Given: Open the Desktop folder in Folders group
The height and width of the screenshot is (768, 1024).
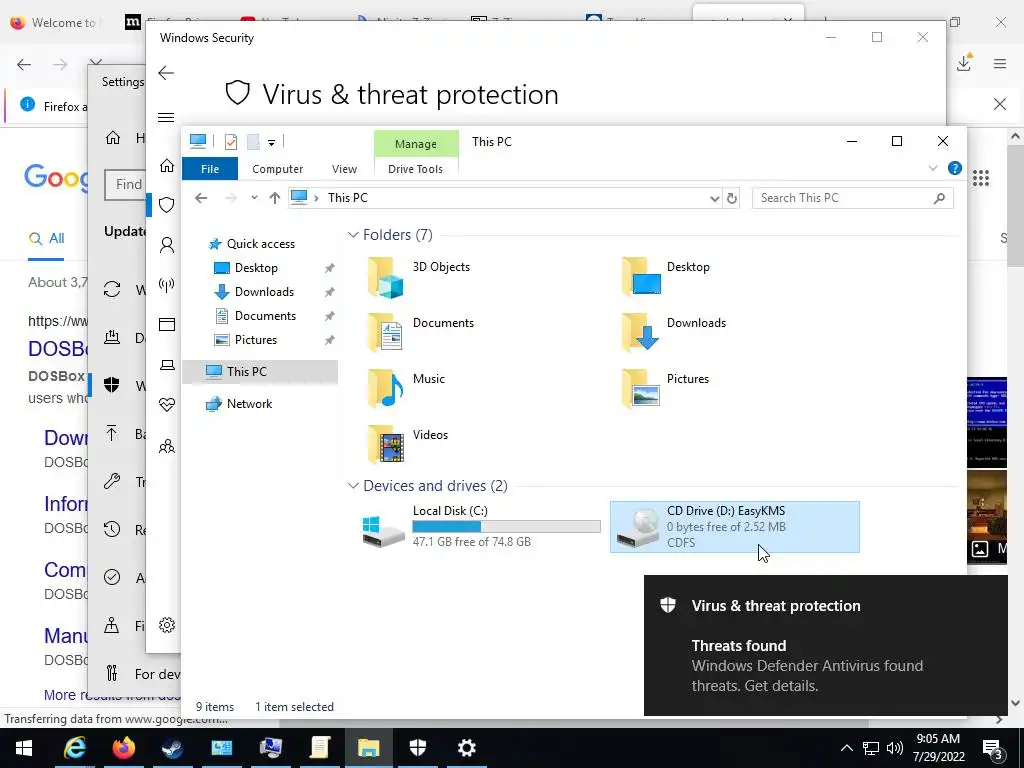Looking at the screenshot, I should tap(665, 277).
